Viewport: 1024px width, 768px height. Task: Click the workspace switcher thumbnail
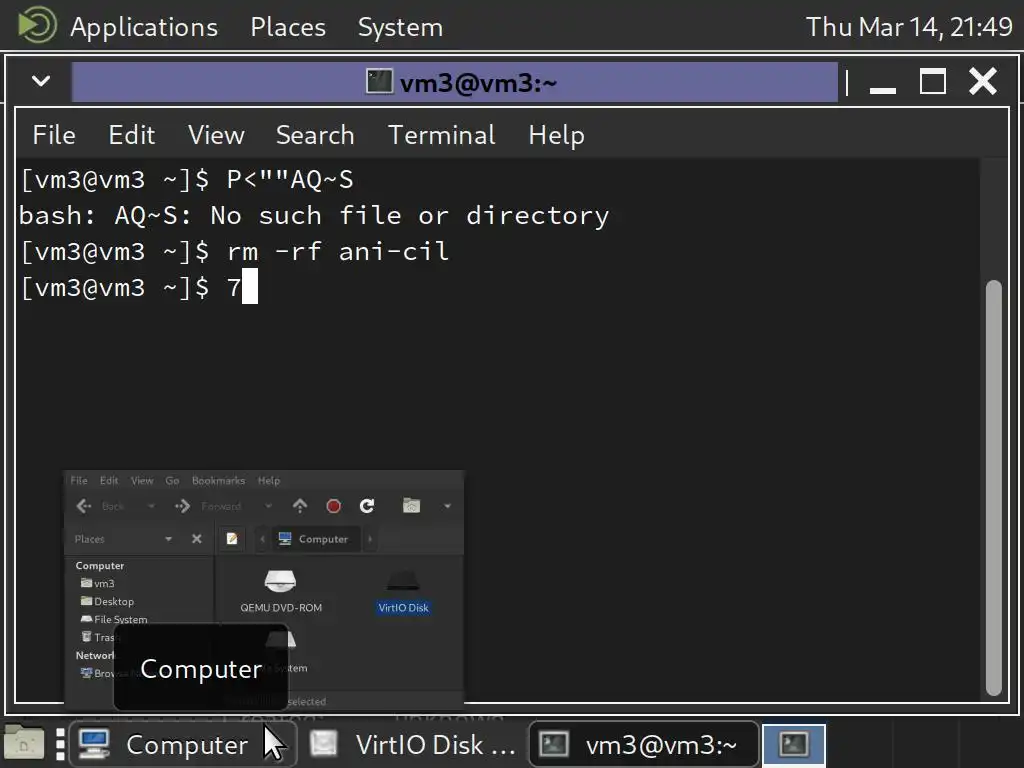(794, 744)
